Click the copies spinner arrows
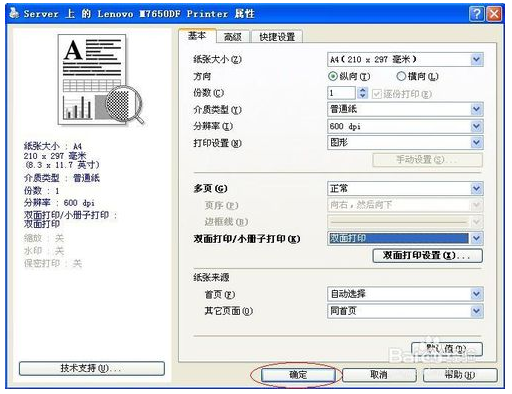Image resolution: width=512 pixels, height=394 pixels. 362,93
